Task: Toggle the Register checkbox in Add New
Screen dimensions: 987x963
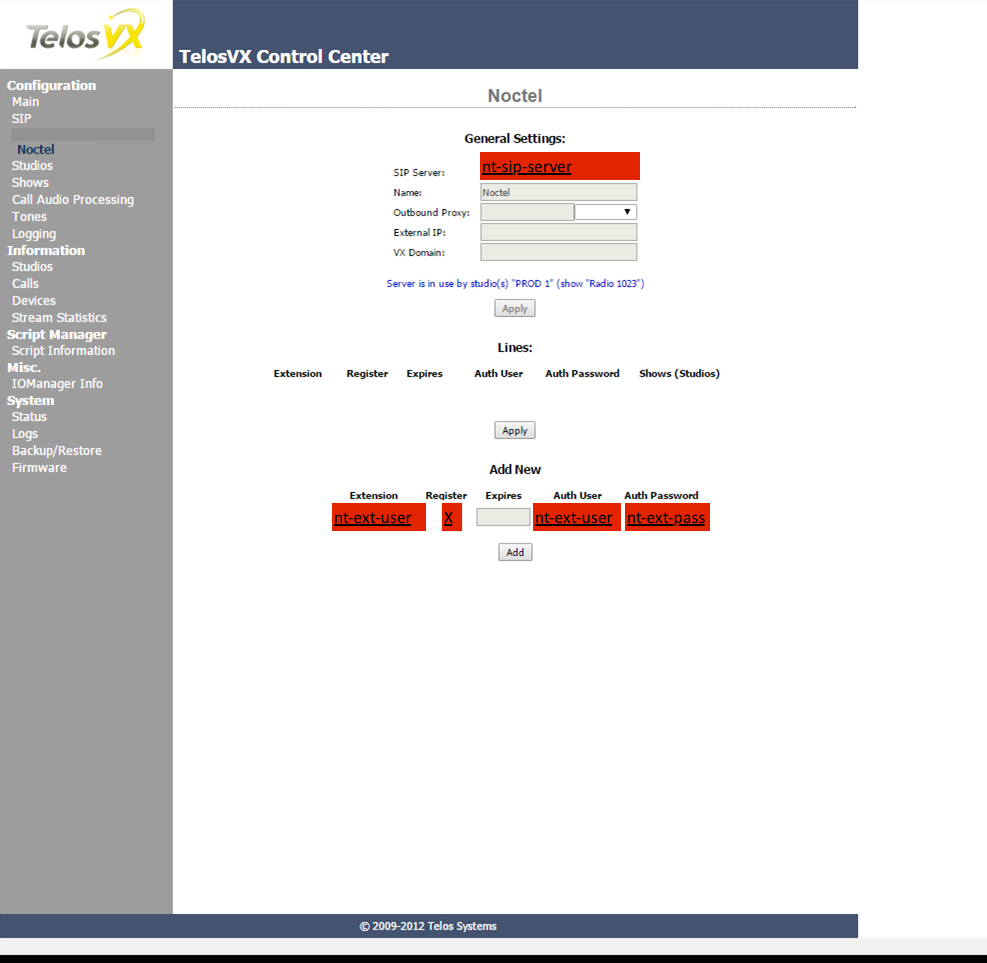Action: pos(451,517)
